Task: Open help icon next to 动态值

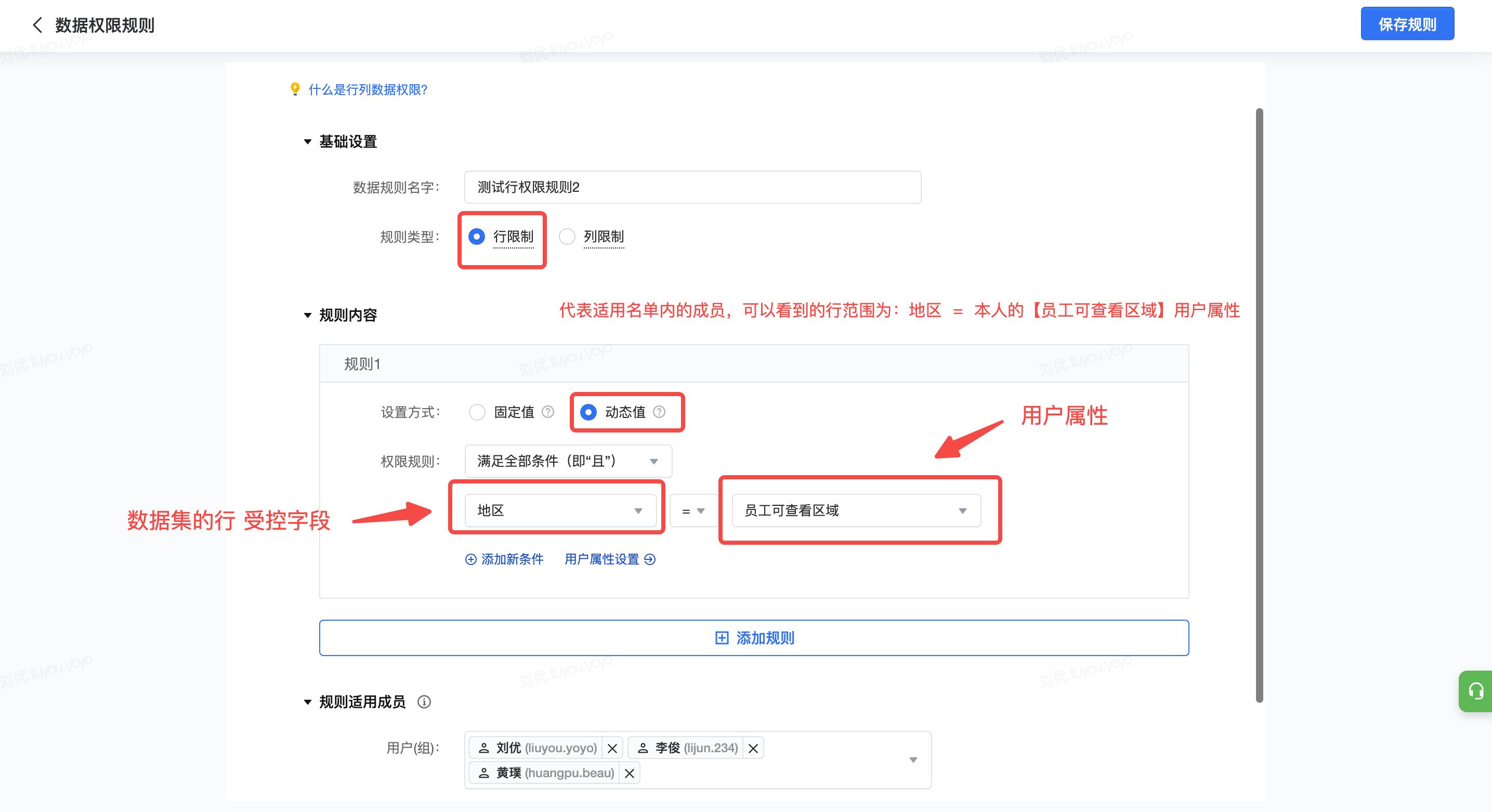Action: [x=659, y=412]
